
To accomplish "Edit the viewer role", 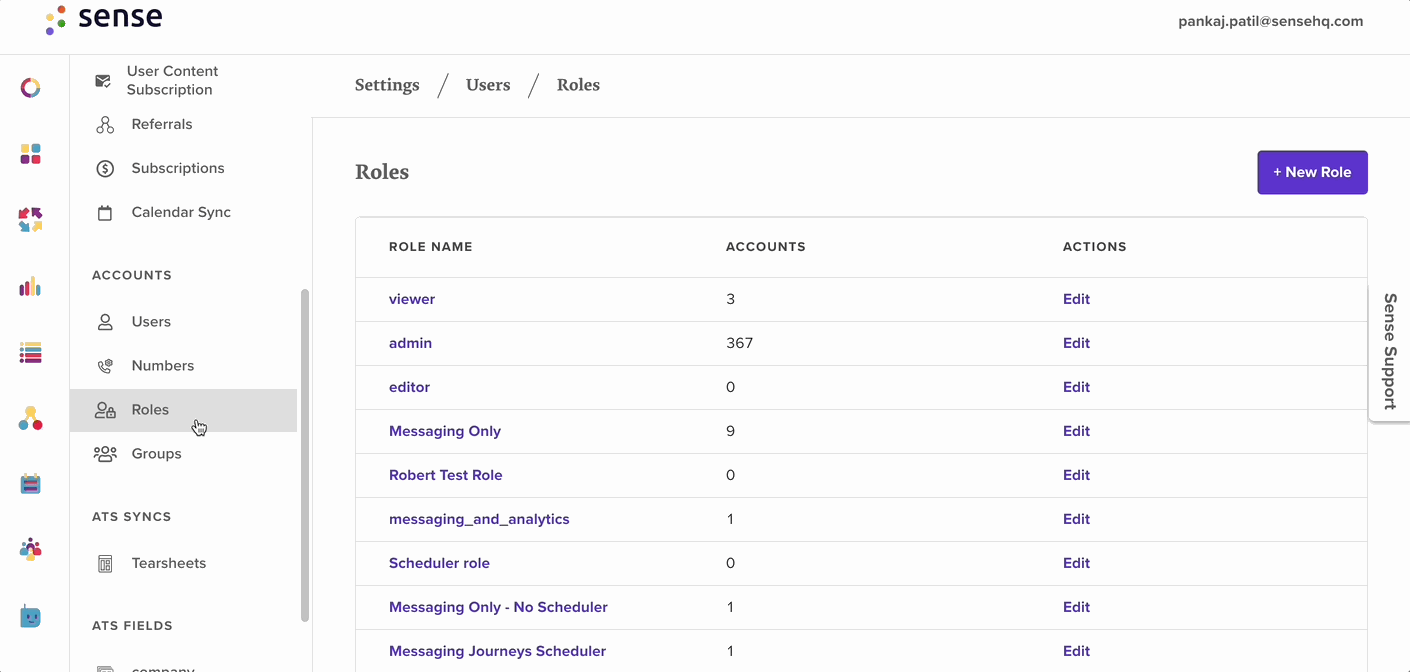I will (x=1076, y=299).
